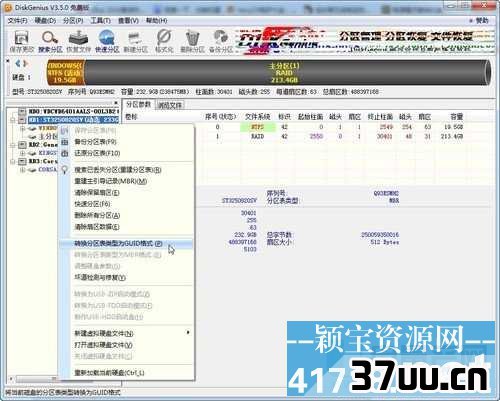This screenshot has width=500, height=401.
Task: Expand the CORSA partition node under HD3
Action: [23, 170]
